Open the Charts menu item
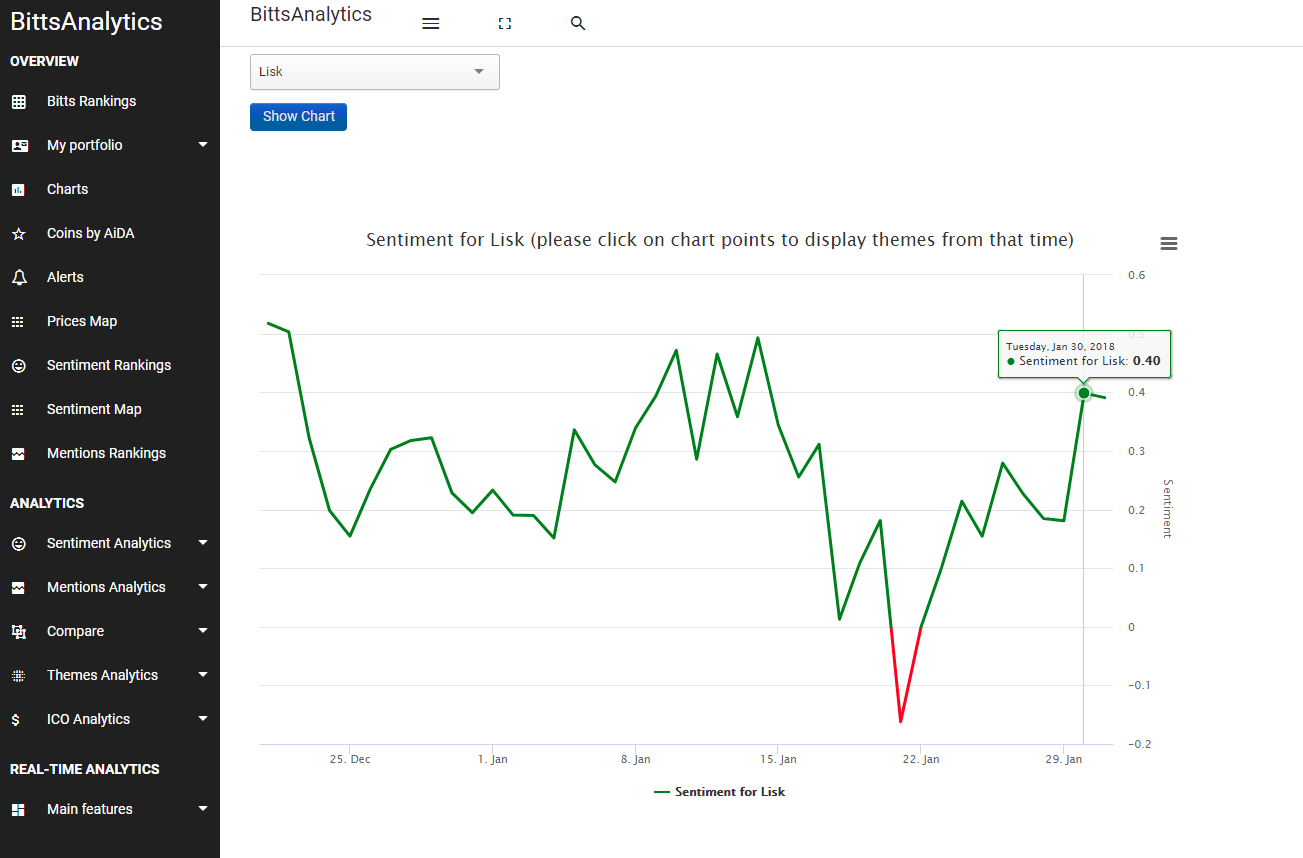This screenshot has width=1303, height=858. [67, 189]
